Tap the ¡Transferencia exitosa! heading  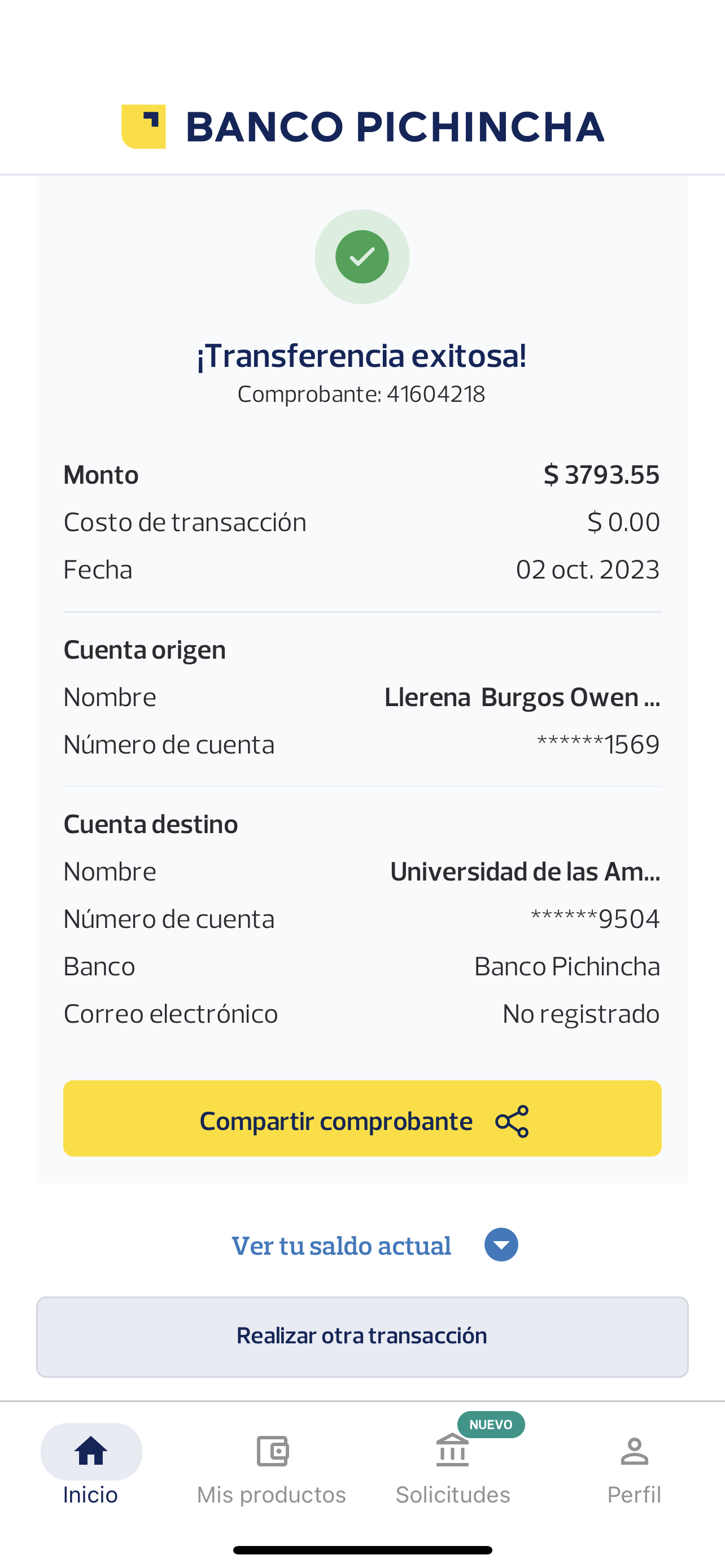(x=361, y=356)
